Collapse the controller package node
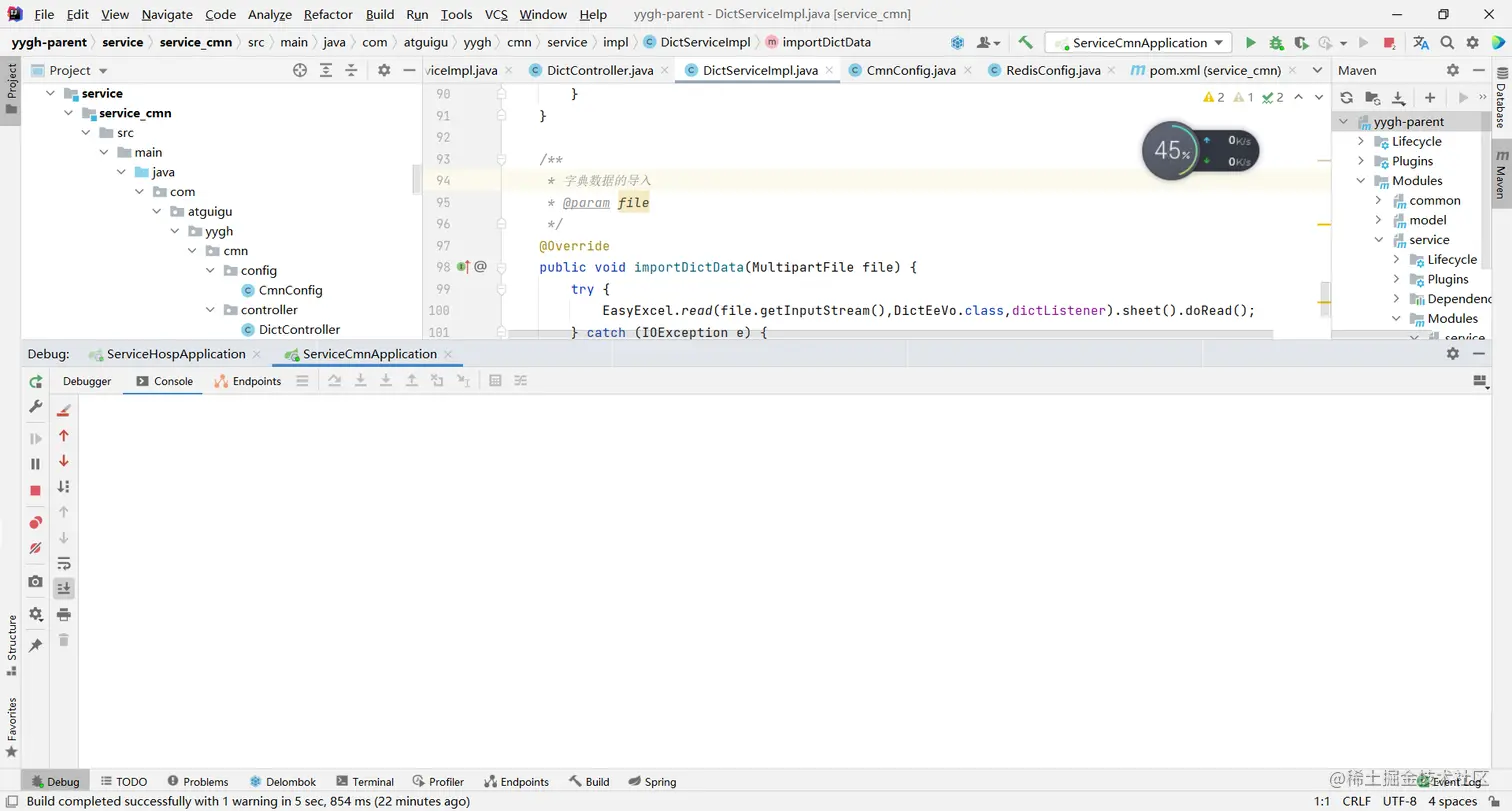1512x811 pixels. (210, 310)
